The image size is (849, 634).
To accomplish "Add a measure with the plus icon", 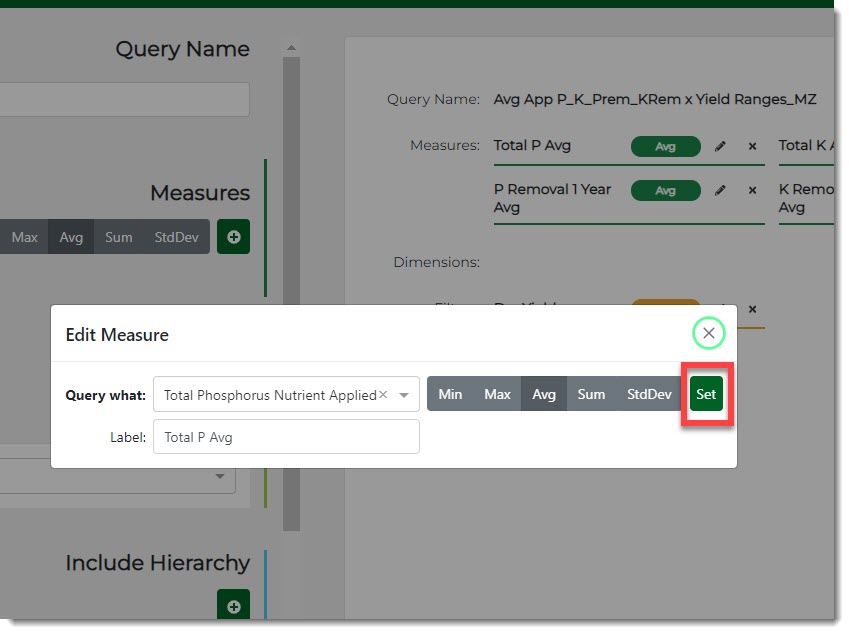I will 233,237.
